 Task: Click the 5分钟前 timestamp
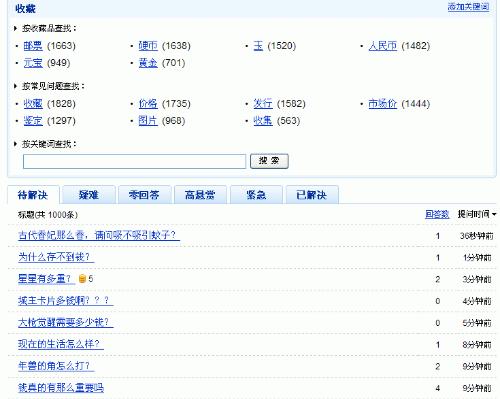coord(477,323)
